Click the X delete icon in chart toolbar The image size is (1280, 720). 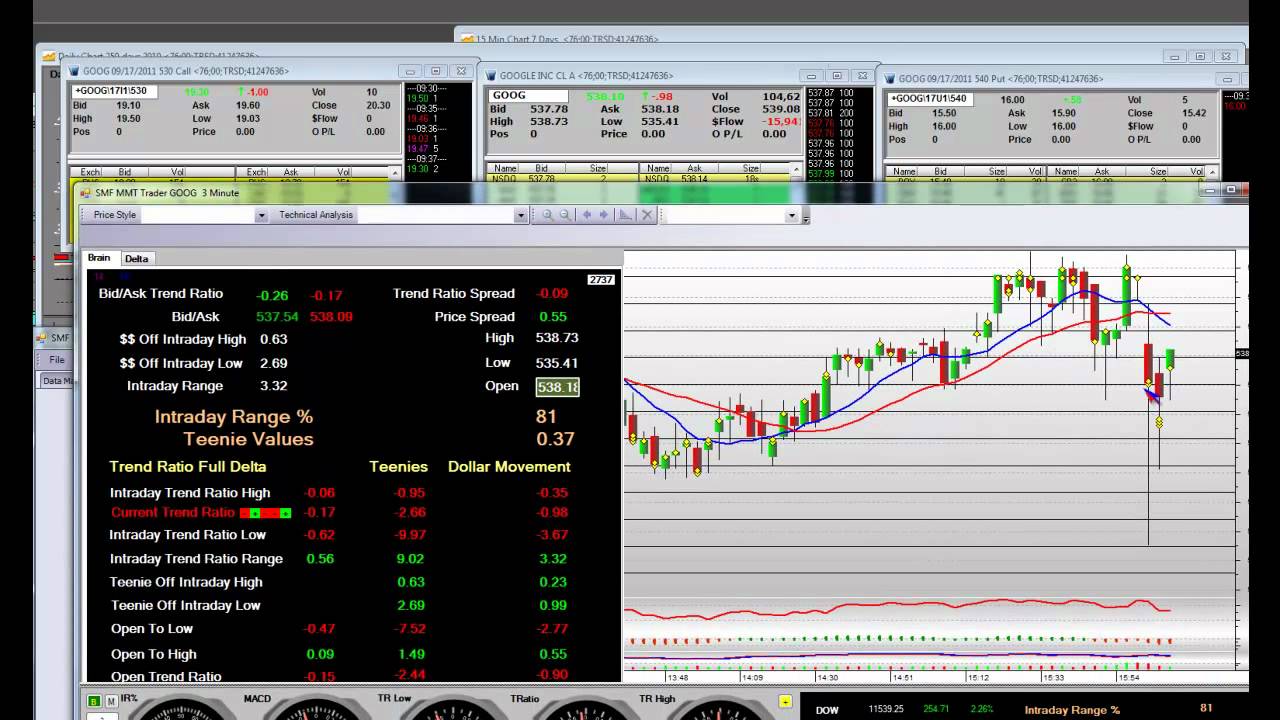pos(647,215)
